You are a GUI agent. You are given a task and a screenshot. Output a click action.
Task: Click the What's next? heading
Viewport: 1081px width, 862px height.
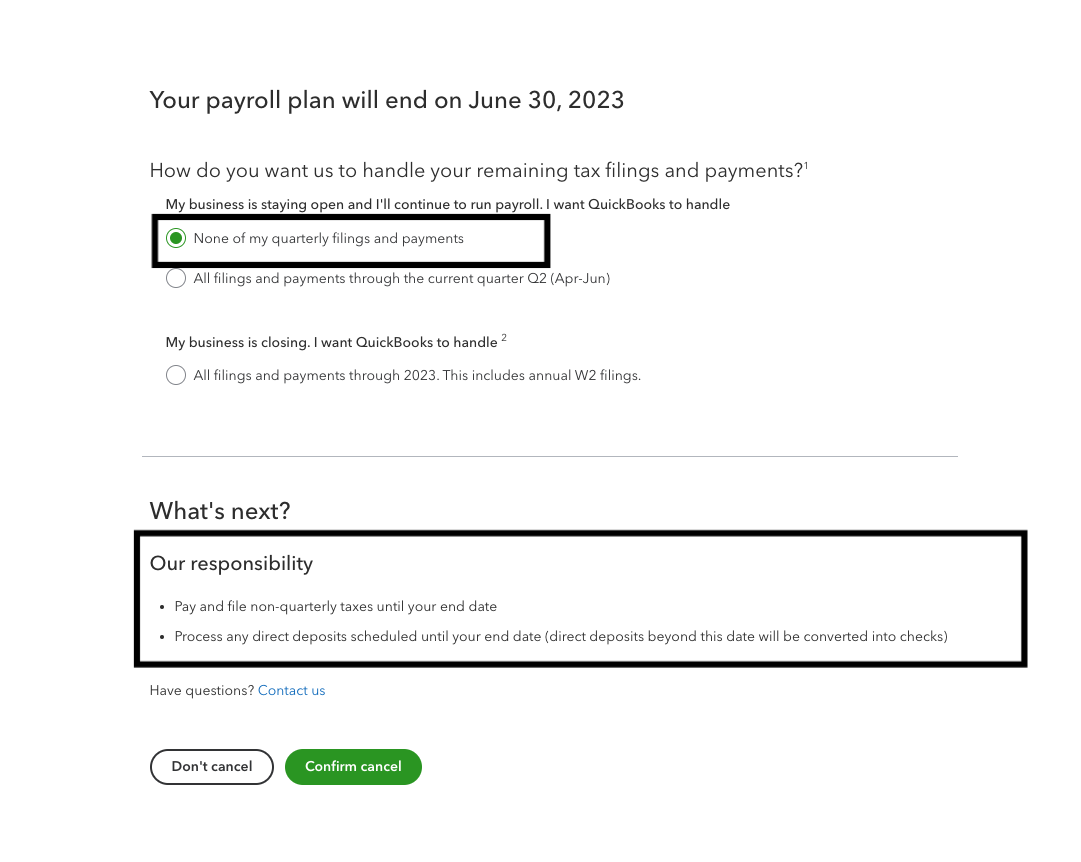(219, 511)
